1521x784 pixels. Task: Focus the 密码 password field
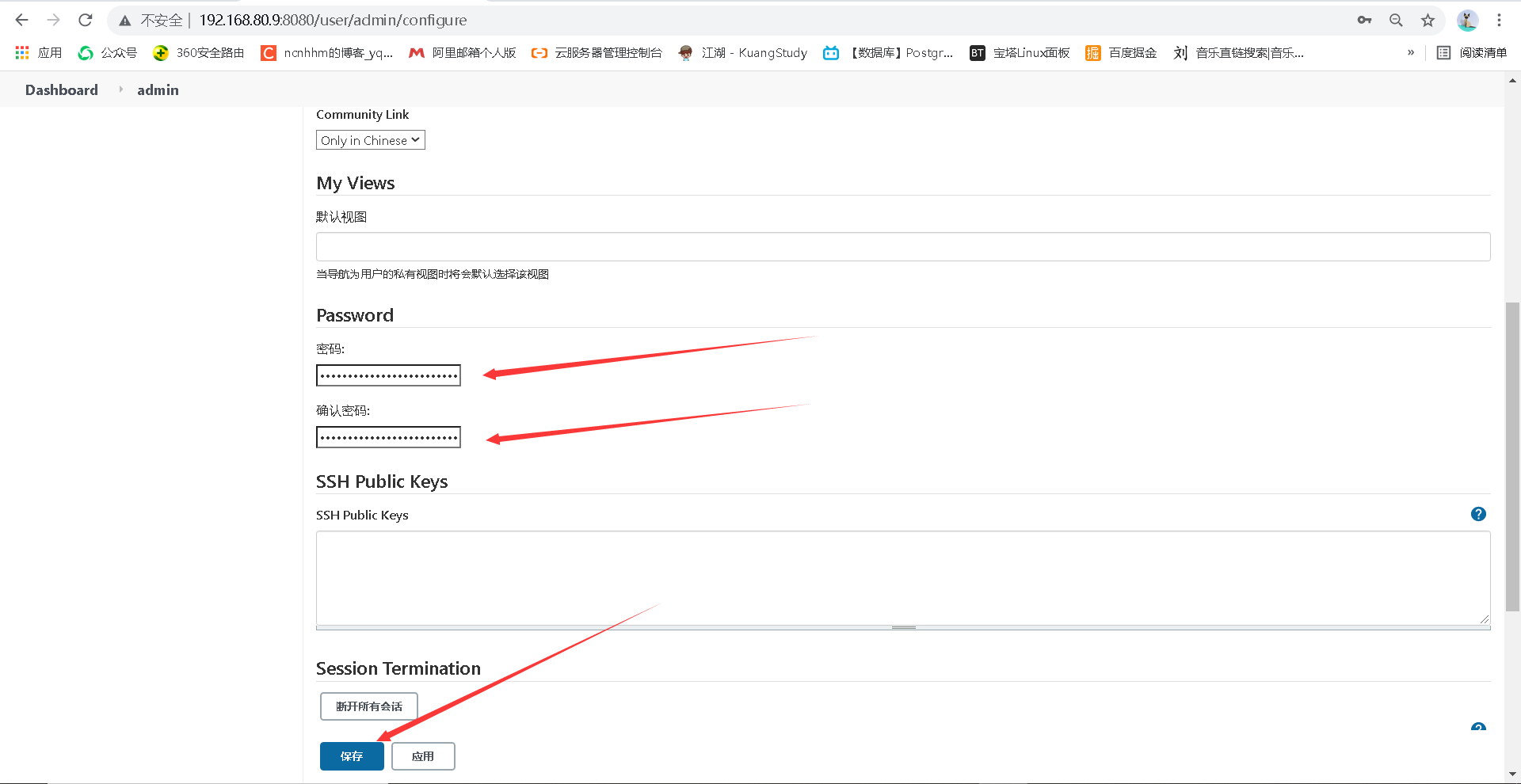pyautogui.click(x=388, y=375)
